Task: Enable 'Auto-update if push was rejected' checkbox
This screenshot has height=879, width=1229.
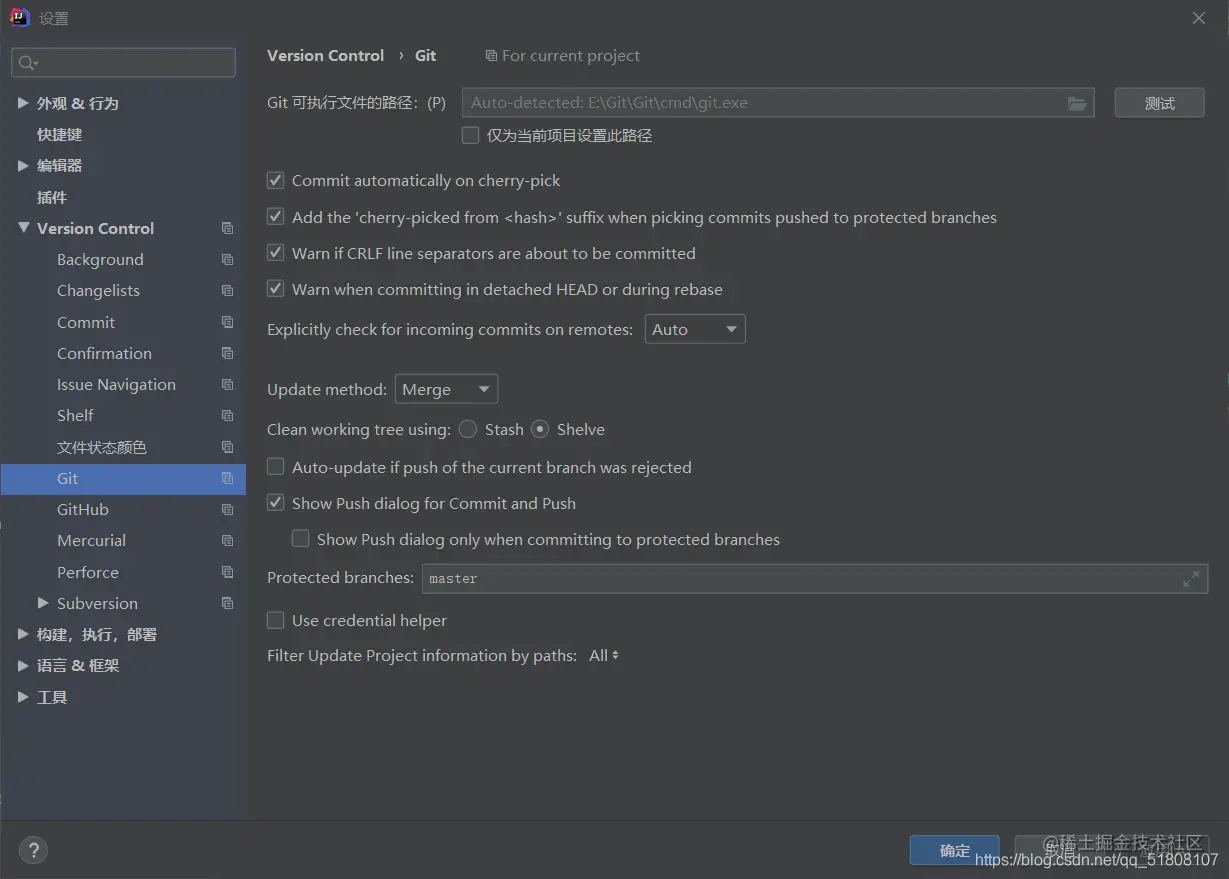Action: coord(275,467)
